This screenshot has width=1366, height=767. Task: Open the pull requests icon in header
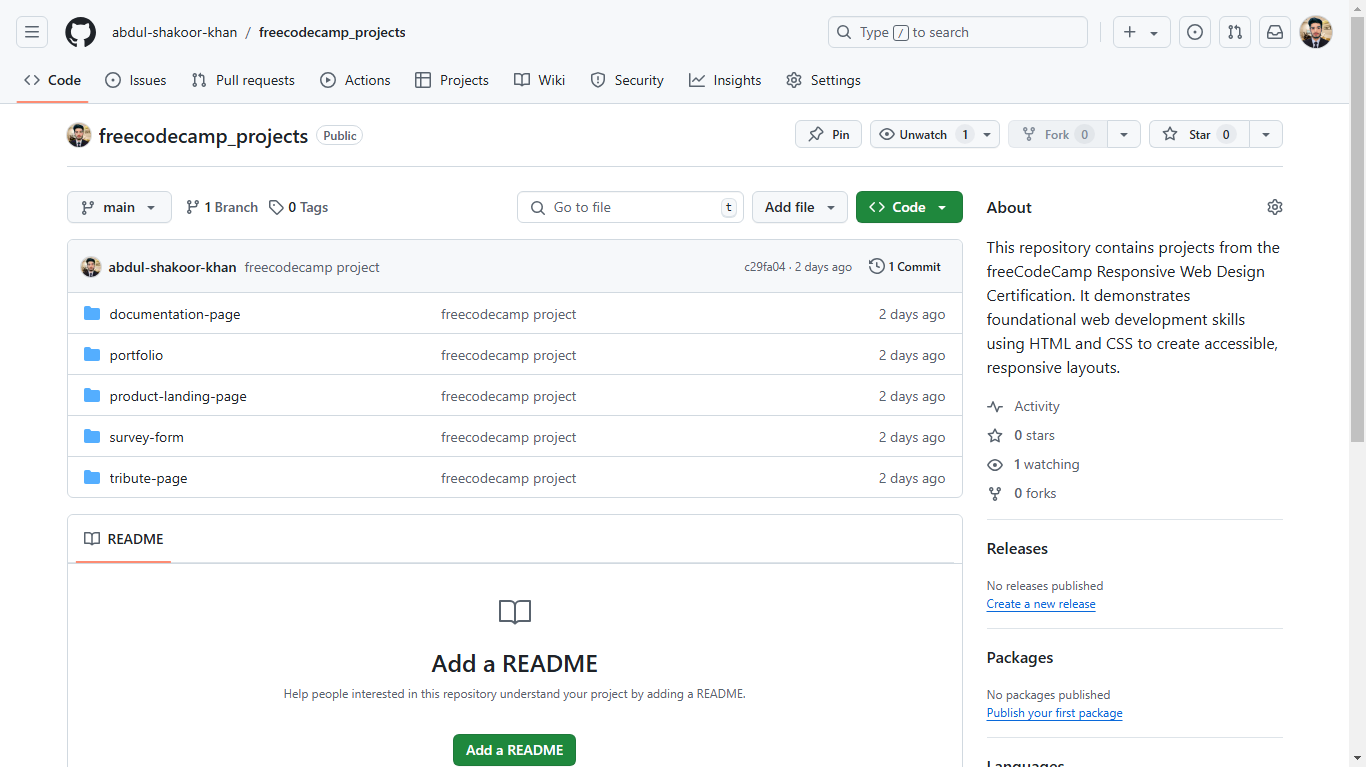(x=1235, y=32)
